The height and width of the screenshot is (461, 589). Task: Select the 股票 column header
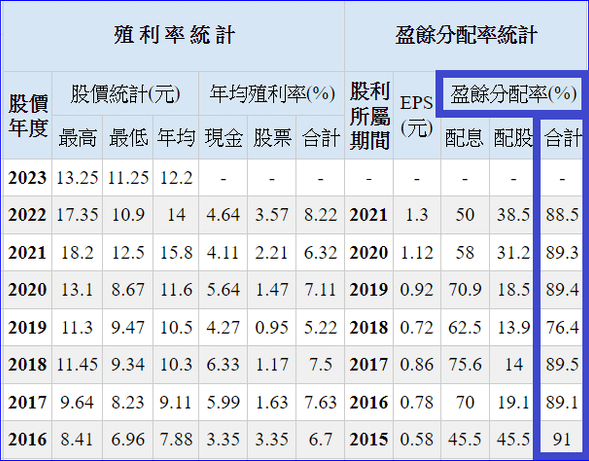(272, 138)
